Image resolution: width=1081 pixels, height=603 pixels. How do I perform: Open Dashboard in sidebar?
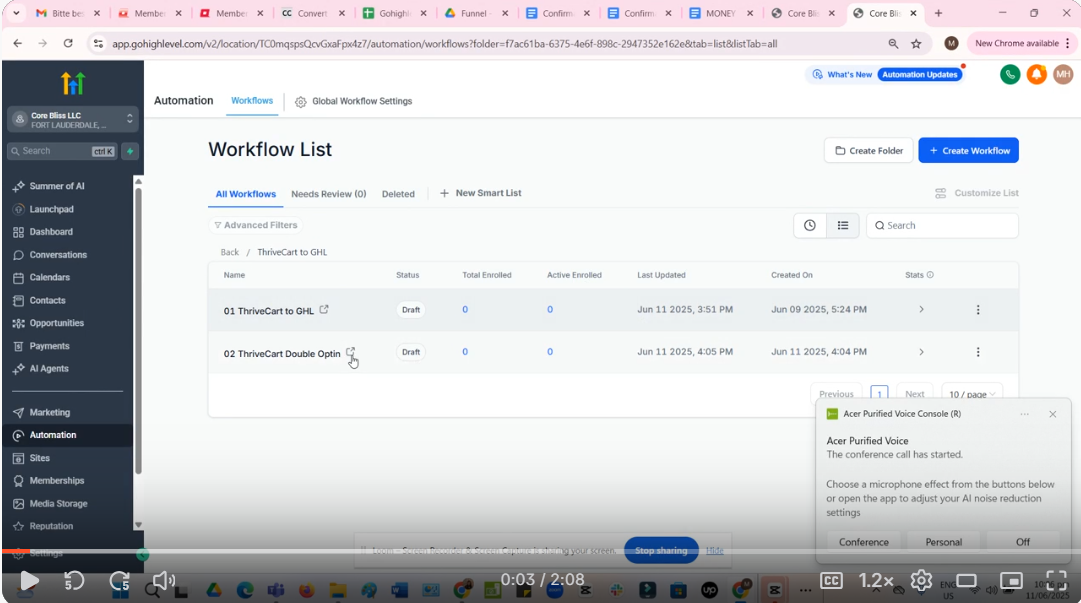click(x=51, y=232)
